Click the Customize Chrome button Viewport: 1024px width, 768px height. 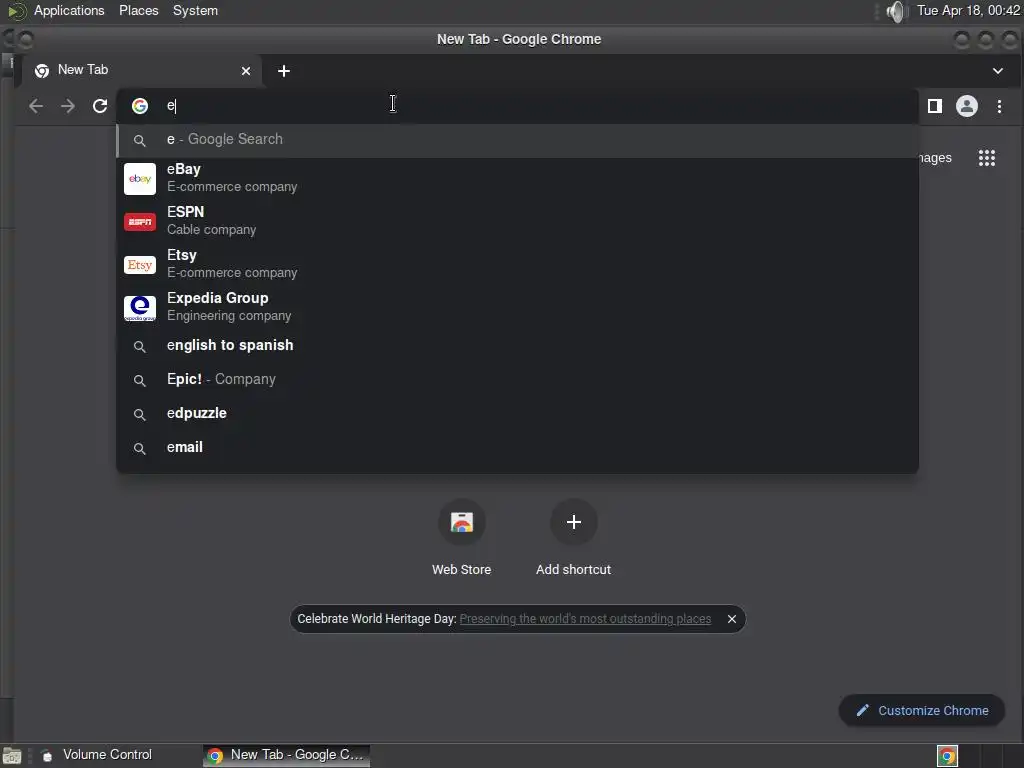[x=921, y=711]
